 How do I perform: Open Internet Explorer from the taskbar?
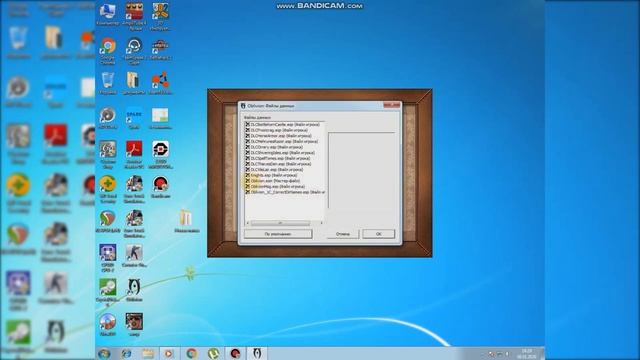point(126,353)
